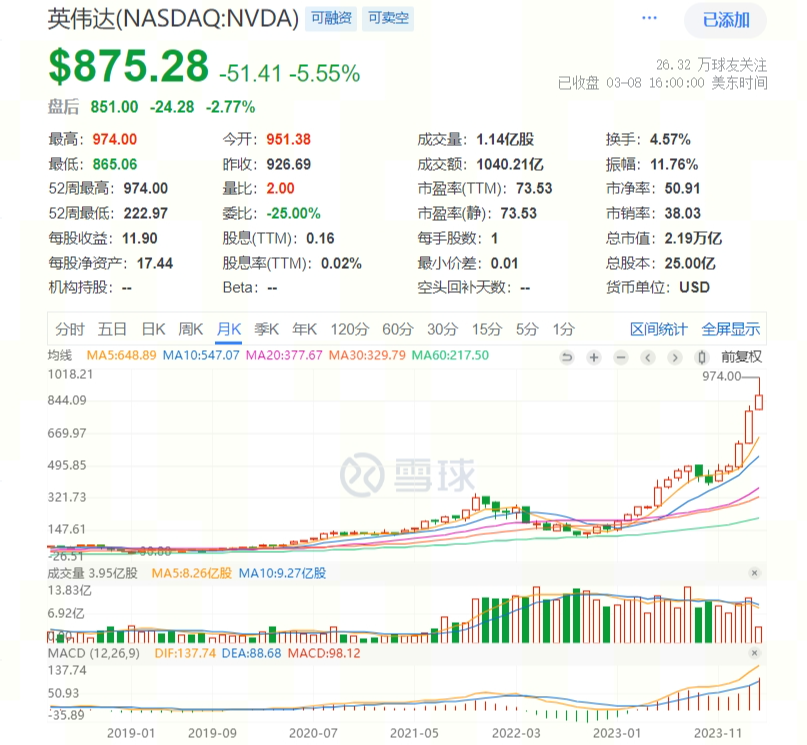Select the 季K quarterly chart tab
Screen dimensions: 807x745
point(267,329)
